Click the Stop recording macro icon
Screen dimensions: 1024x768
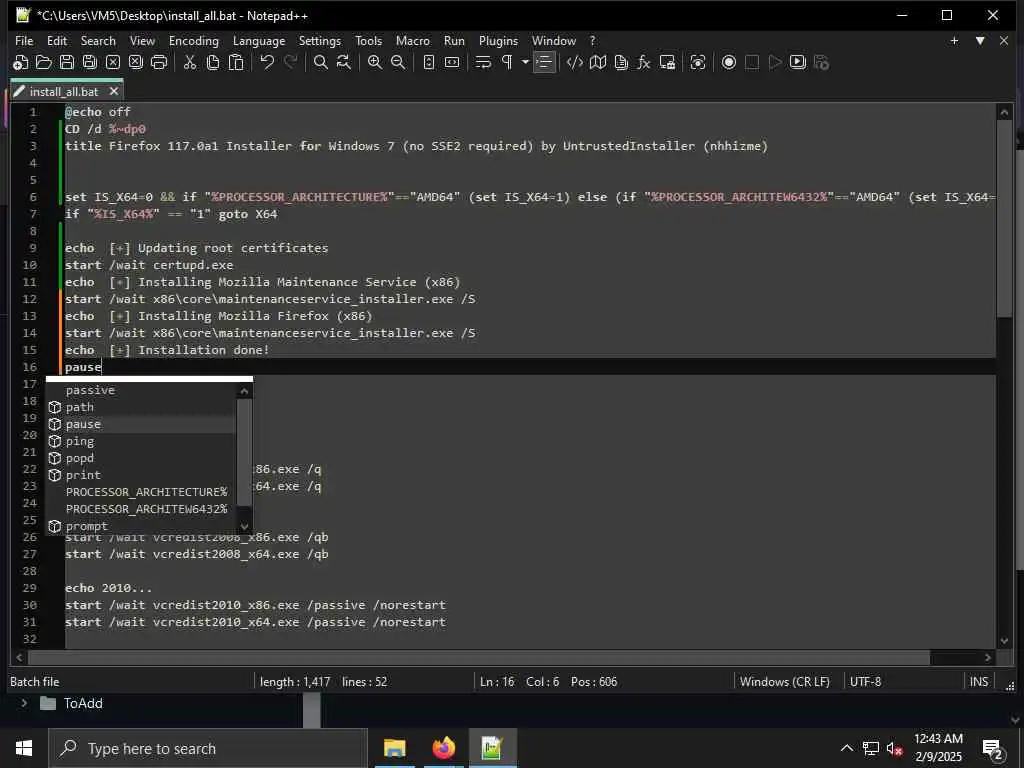tap(752, 63)
